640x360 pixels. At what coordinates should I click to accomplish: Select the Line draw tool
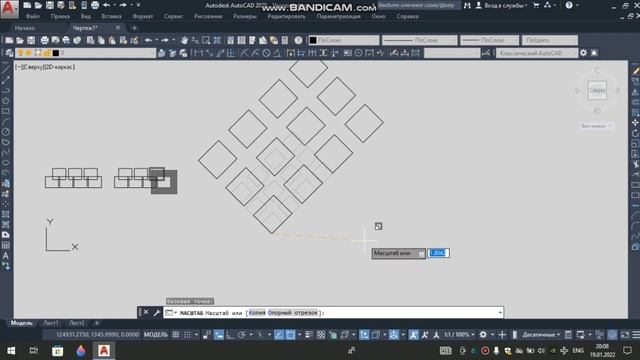pyautogui.click(x=6, y=69)
